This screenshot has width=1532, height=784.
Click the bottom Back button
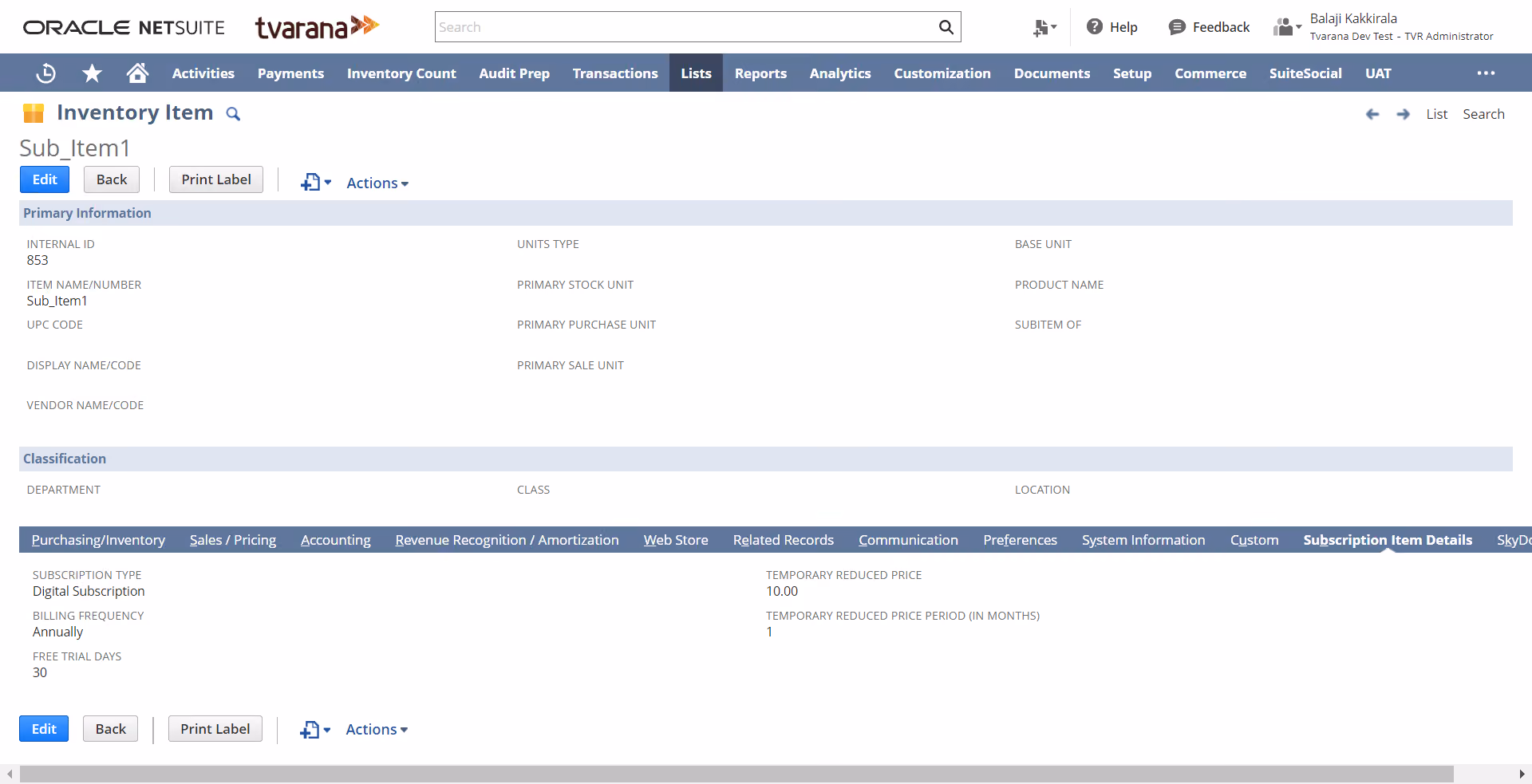pos(111,729)
